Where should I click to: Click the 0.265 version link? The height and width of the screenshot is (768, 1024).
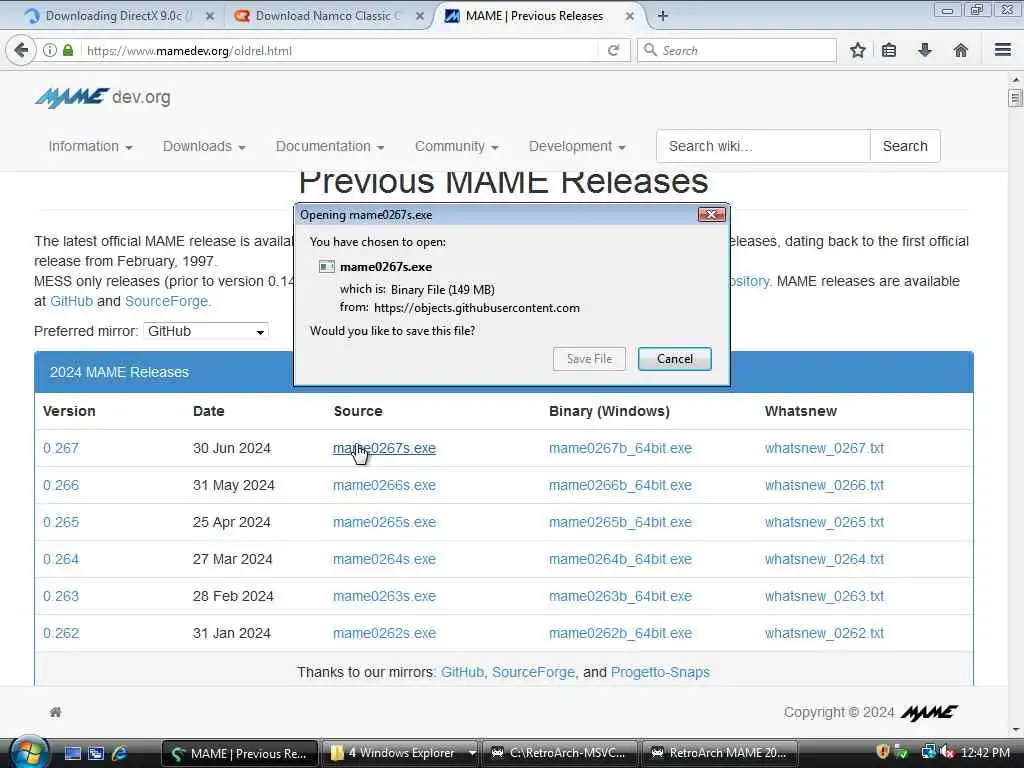(x=61, y=522)
